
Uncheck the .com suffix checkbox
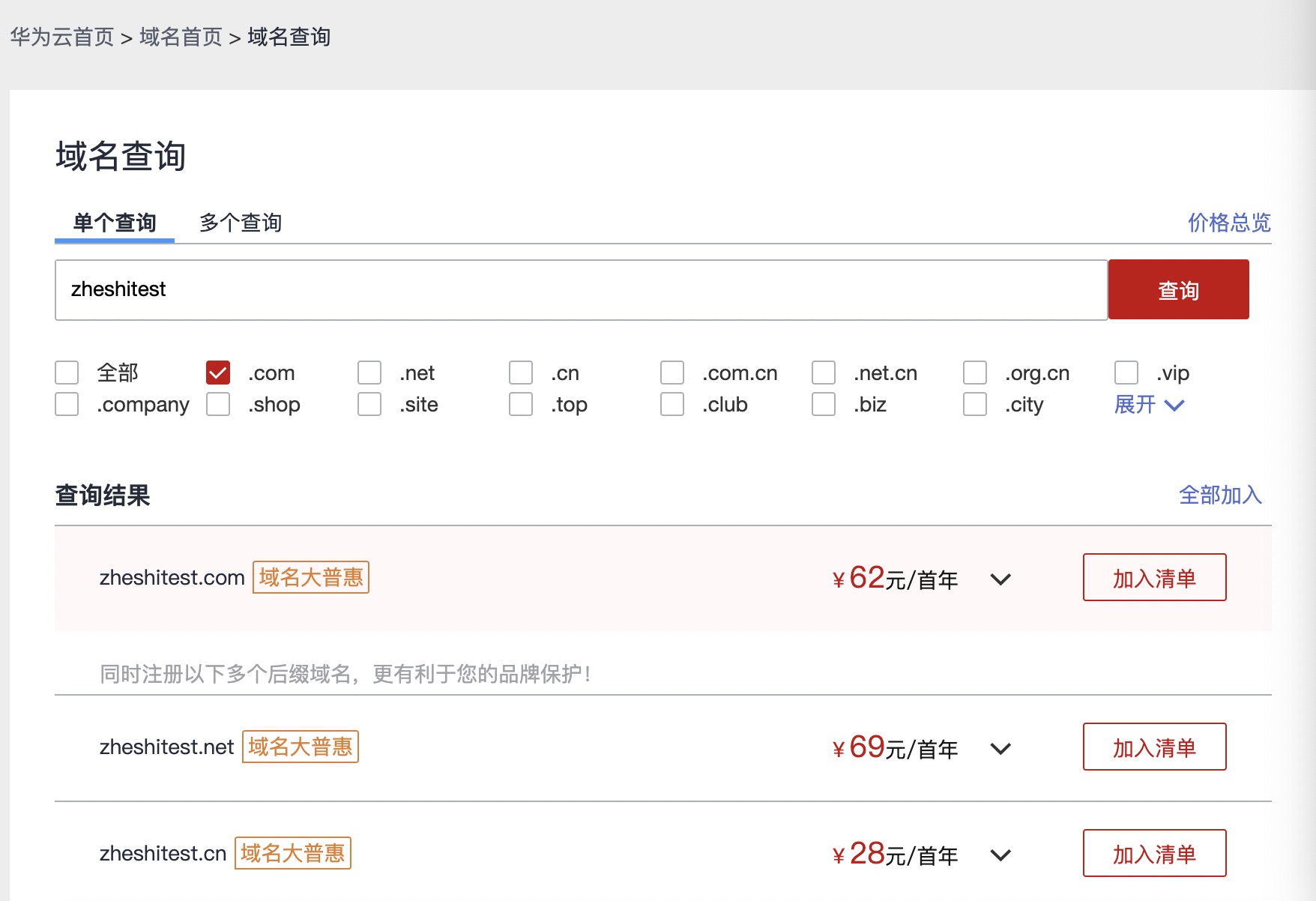pos(218,373)
